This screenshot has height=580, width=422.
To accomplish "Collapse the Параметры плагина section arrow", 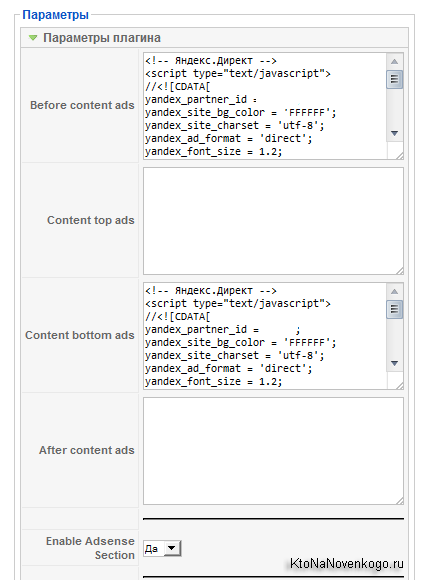I will pos(33,38).
